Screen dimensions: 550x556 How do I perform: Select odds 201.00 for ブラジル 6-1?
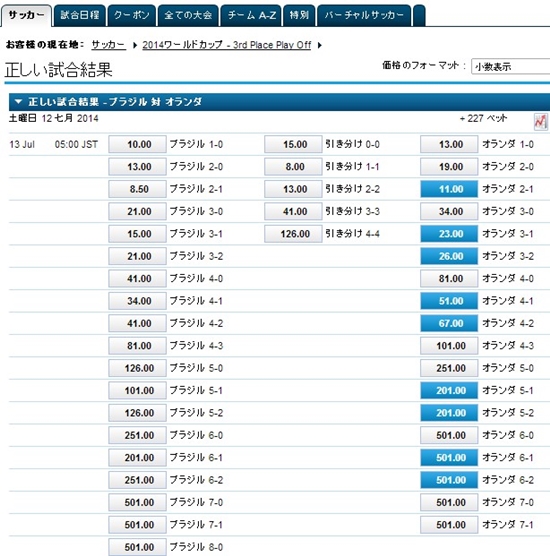[138, 457]
